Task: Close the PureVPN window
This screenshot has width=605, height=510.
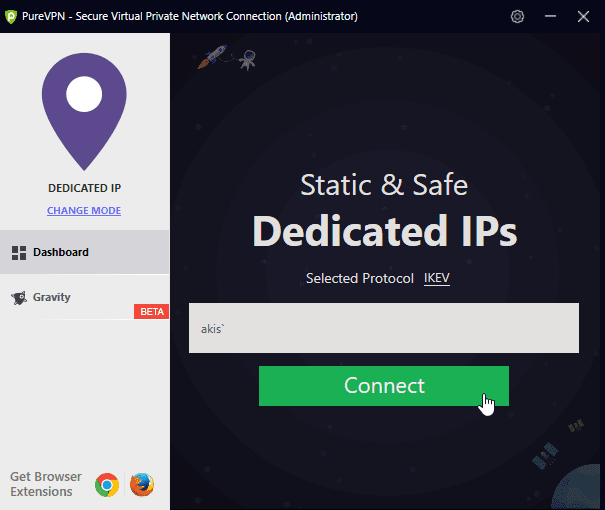Action: [x=583, y=16]
